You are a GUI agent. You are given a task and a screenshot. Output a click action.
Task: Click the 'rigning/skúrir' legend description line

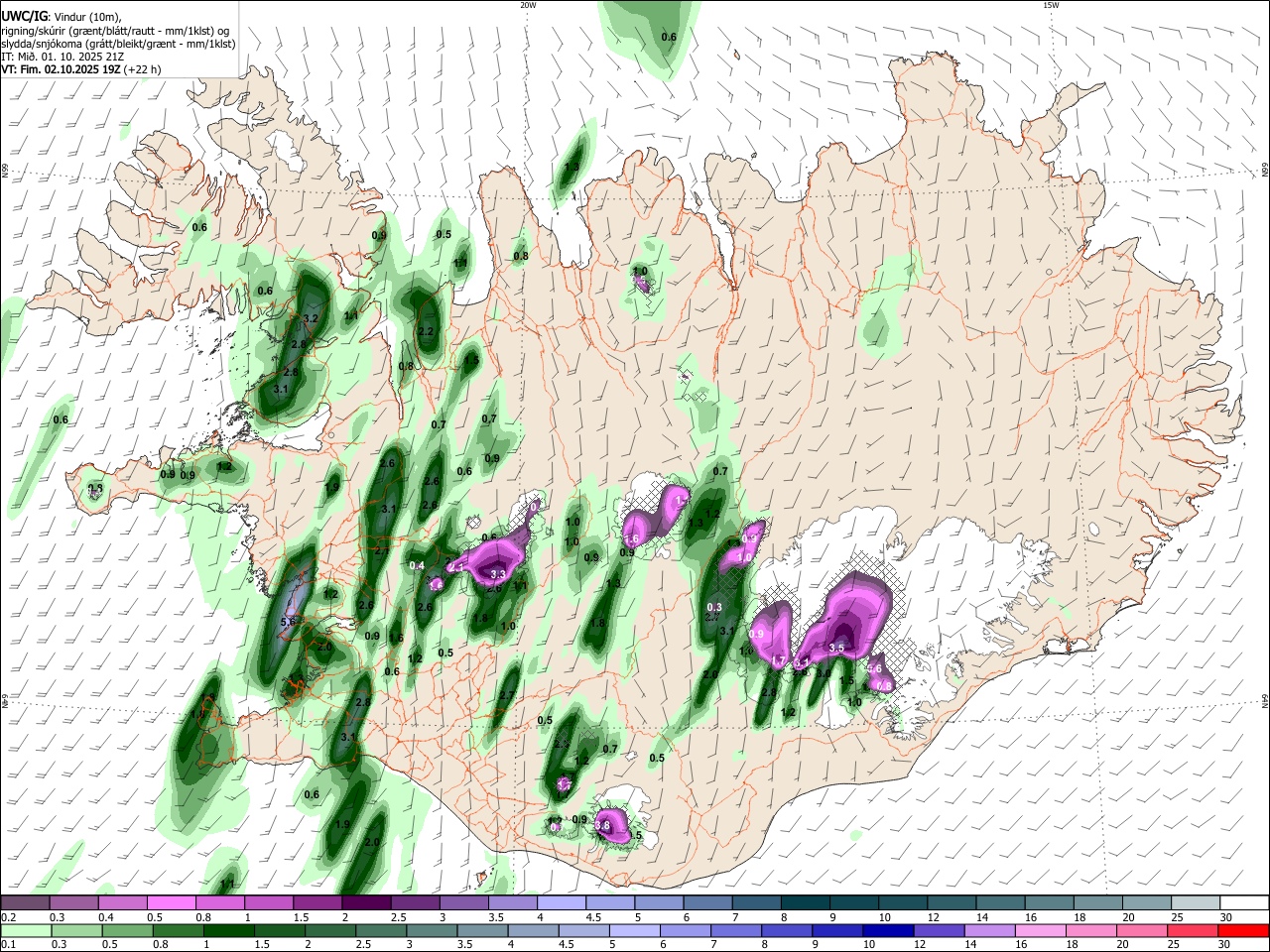click(x=116, y=30)
